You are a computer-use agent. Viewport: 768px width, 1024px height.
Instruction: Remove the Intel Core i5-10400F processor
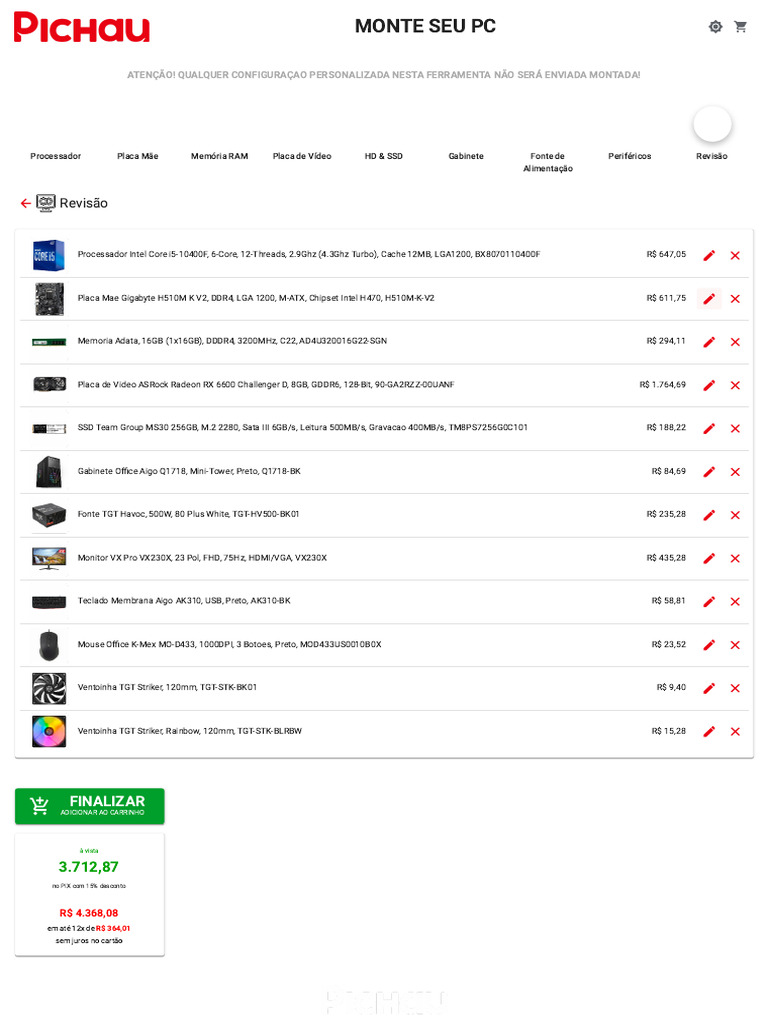click(x=735, y=255)
